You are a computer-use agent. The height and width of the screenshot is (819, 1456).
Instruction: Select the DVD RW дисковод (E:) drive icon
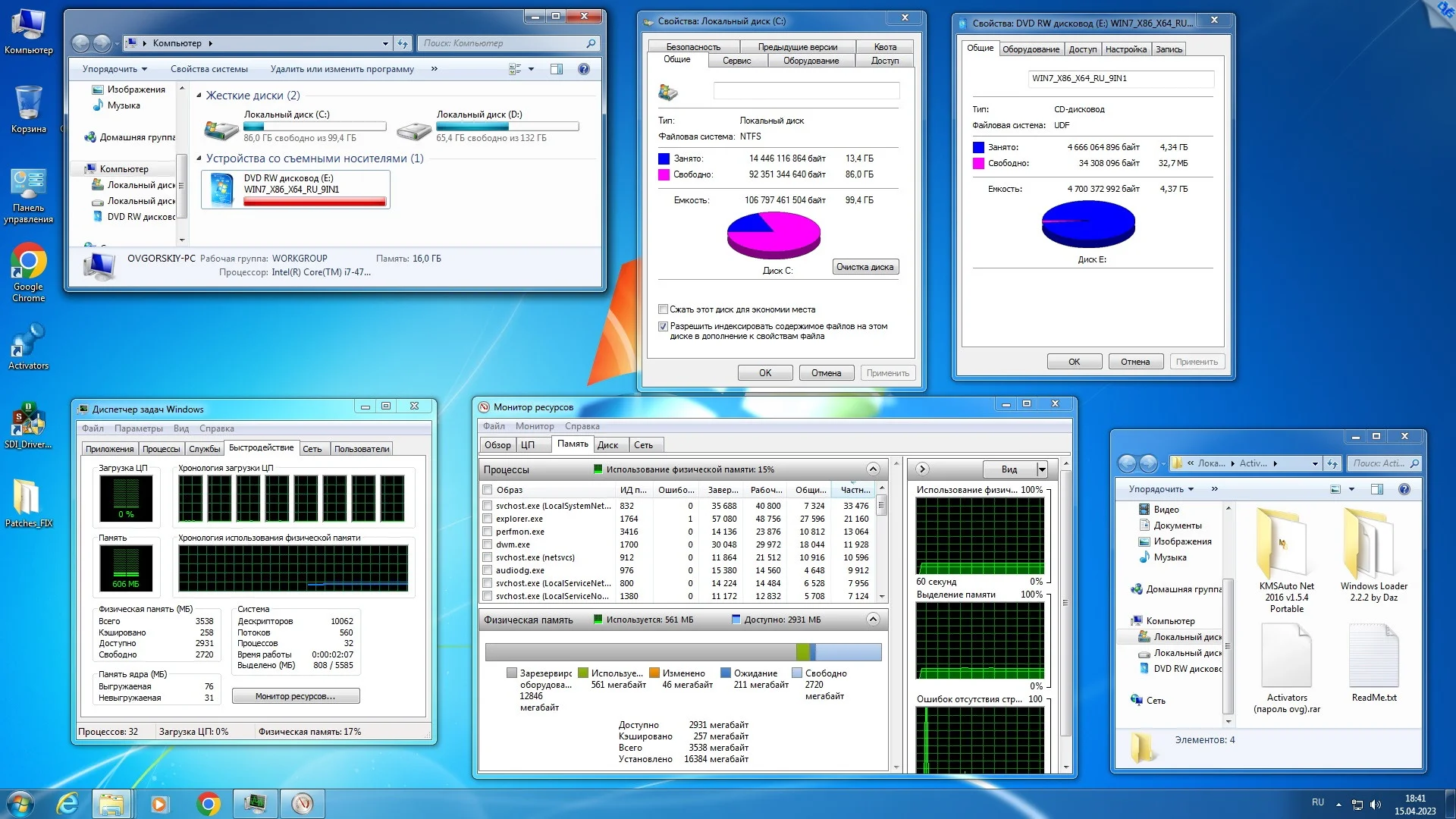221,190
